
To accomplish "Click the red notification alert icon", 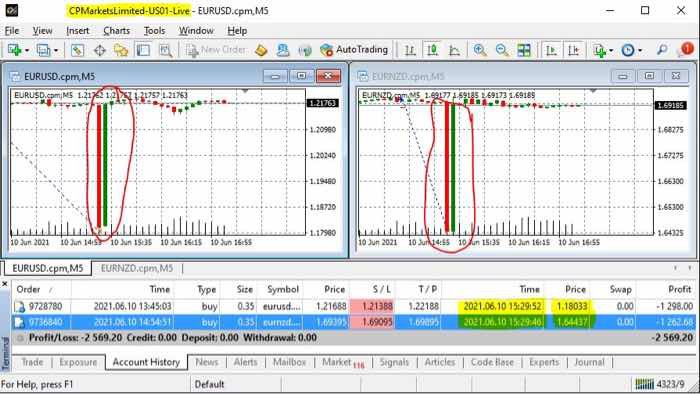I will pos(686,49).
